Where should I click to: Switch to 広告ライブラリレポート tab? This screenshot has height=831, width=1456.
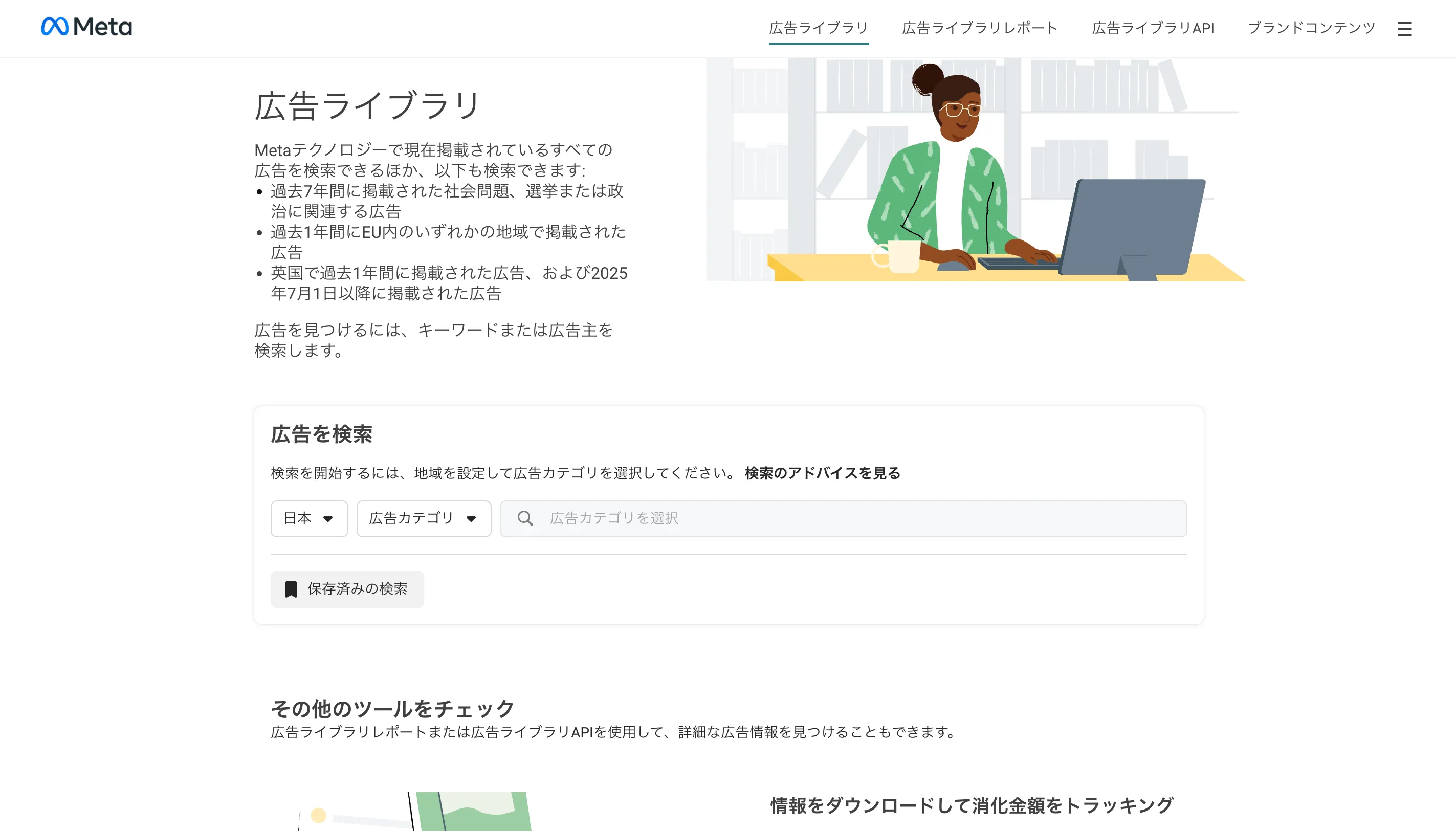(980, 28)
